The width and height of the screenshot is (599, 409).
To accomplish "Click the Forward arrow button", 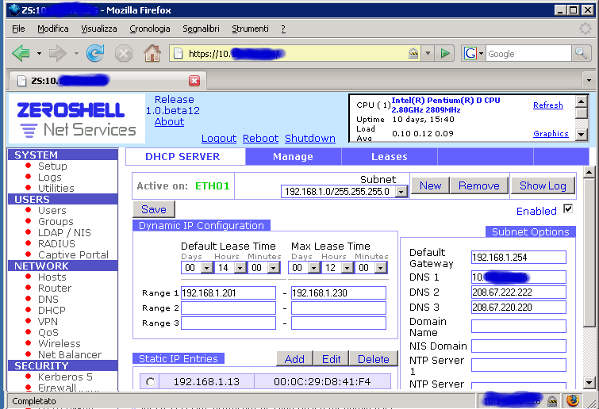I will point(58,53).
